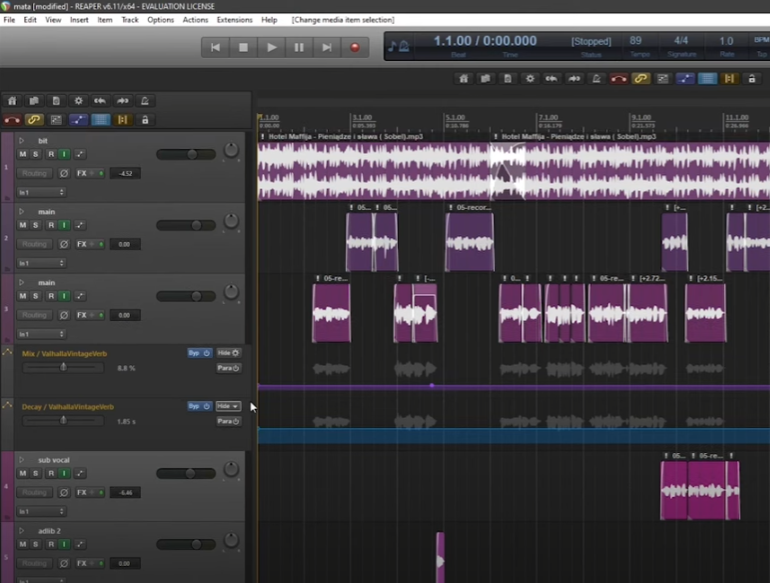Bypass the Mix ValhallaVintageVerb envelope

[x=199, y=353]
